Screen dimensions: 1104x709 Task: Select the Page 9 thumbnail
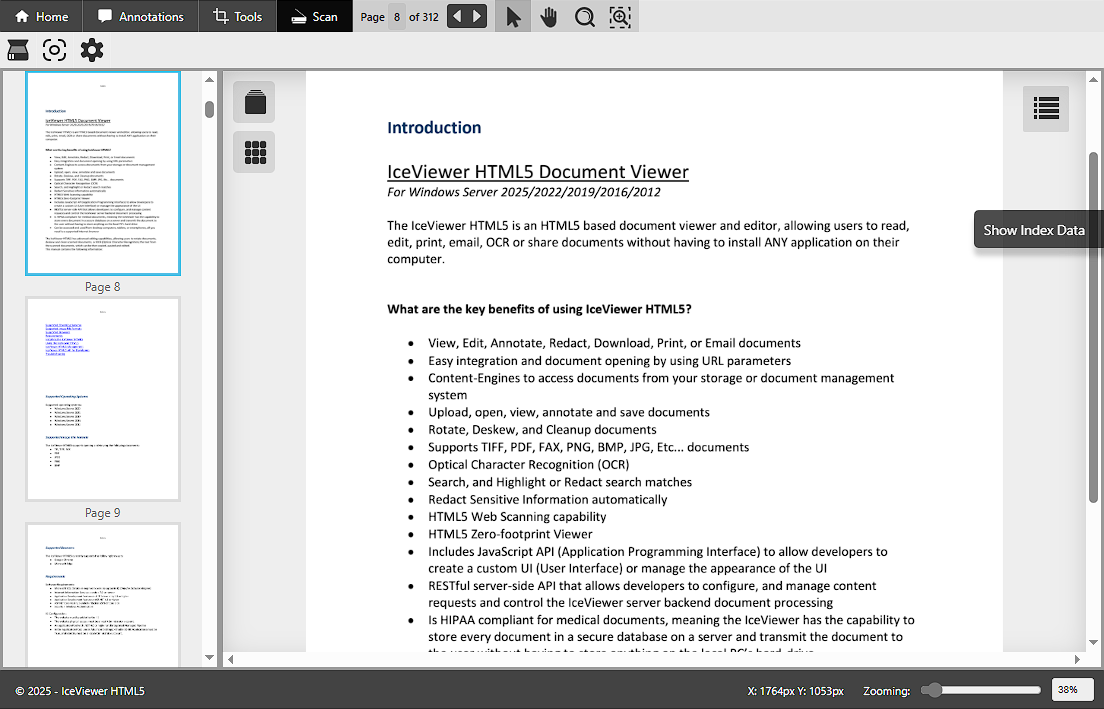103,399
